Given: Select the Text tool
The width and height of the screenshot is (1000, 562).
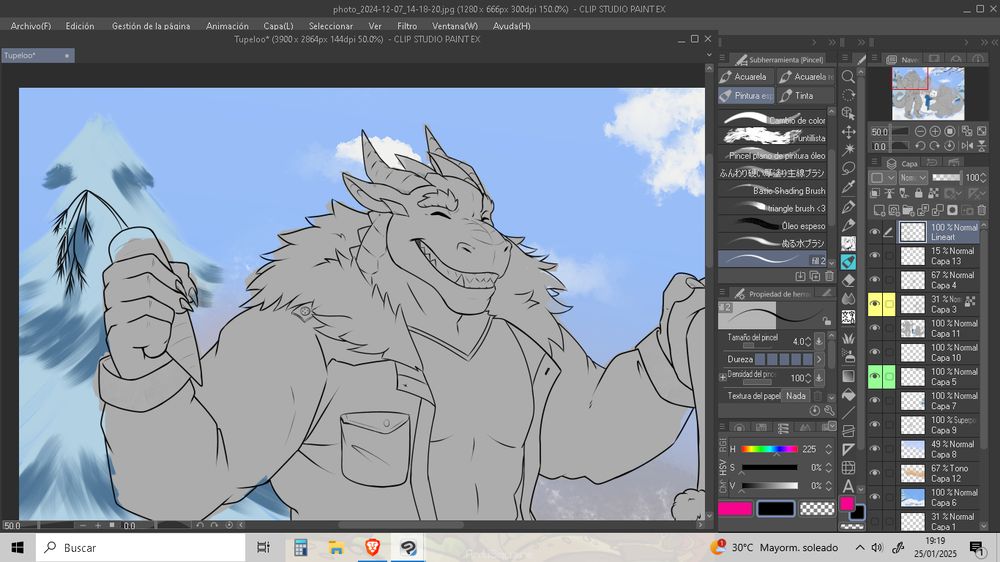Looking at the screenshot, I should pyautogui.click(x=848, y=486).
